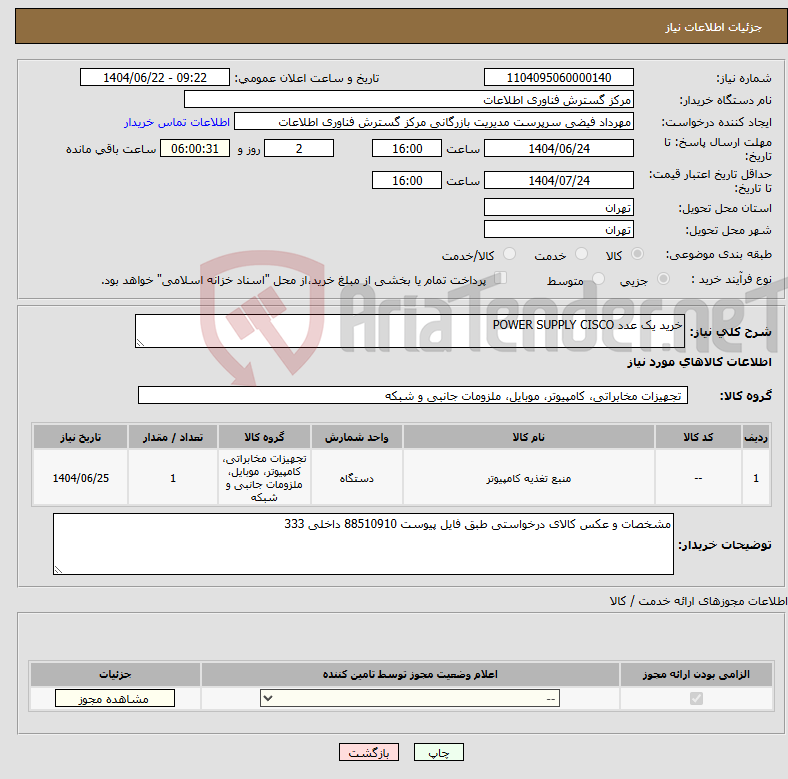The image size is (788, 779).
Task: Click the ایجاد کننده درخواست field
Action: click(x=434, y=122)
